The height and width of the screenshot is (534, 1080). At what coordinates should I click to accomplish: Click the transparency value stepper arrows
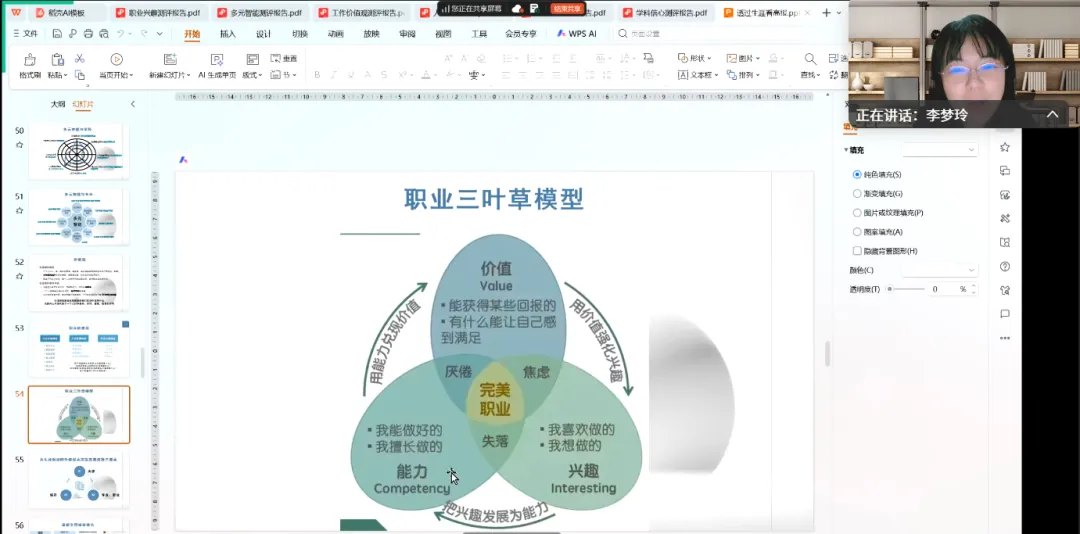[x=973, y=289]
